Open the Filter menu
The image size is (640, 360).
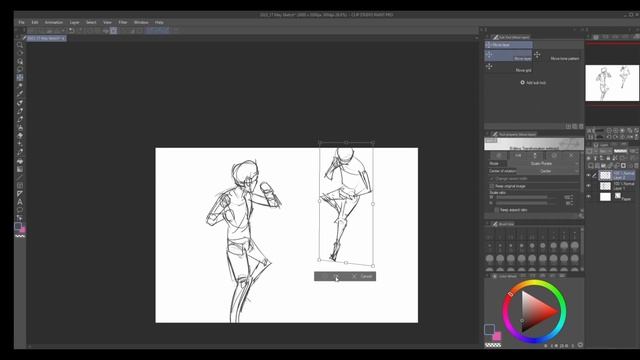tap(123, 22)
